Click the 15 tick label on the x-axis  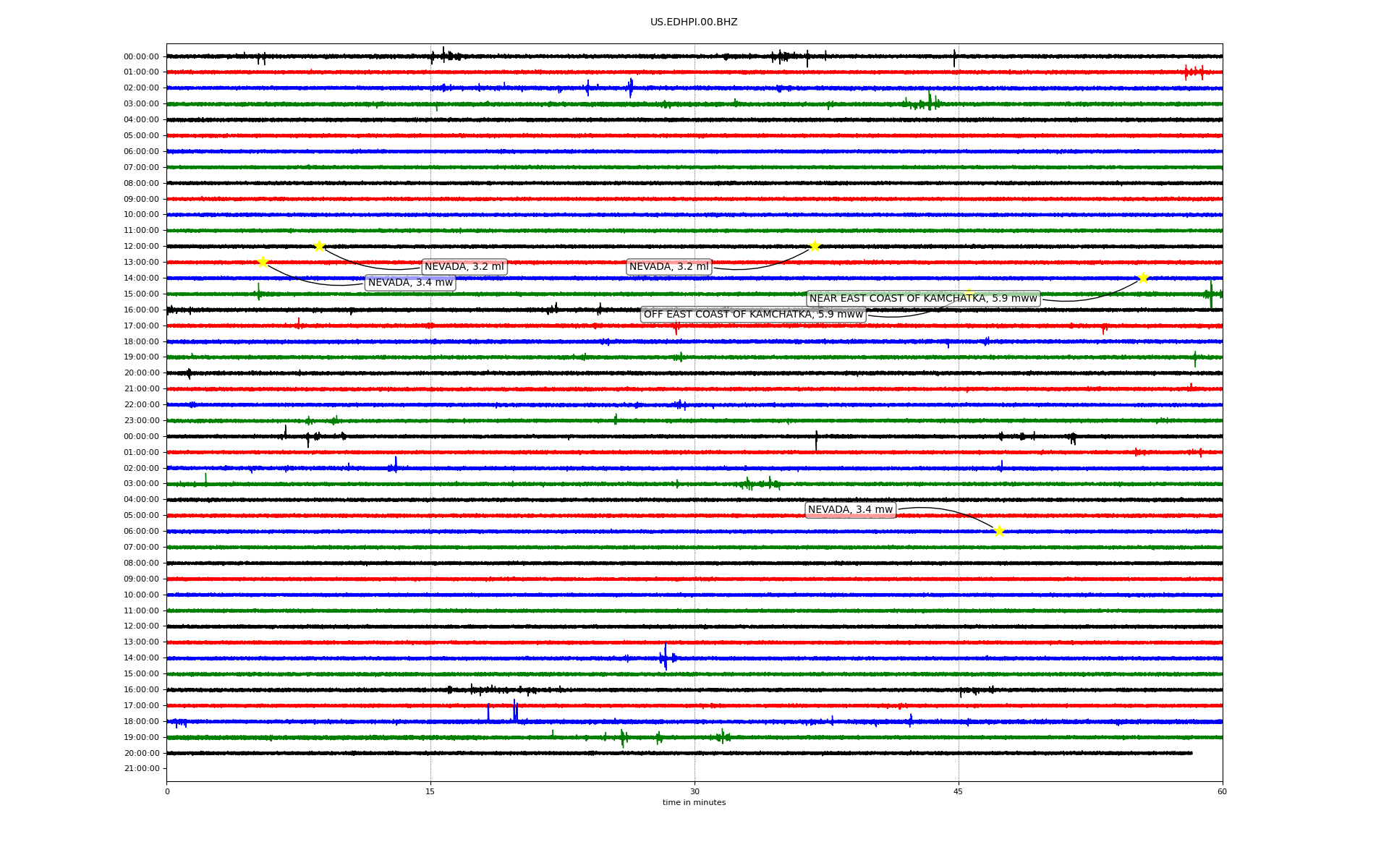[x=430, y=791]
